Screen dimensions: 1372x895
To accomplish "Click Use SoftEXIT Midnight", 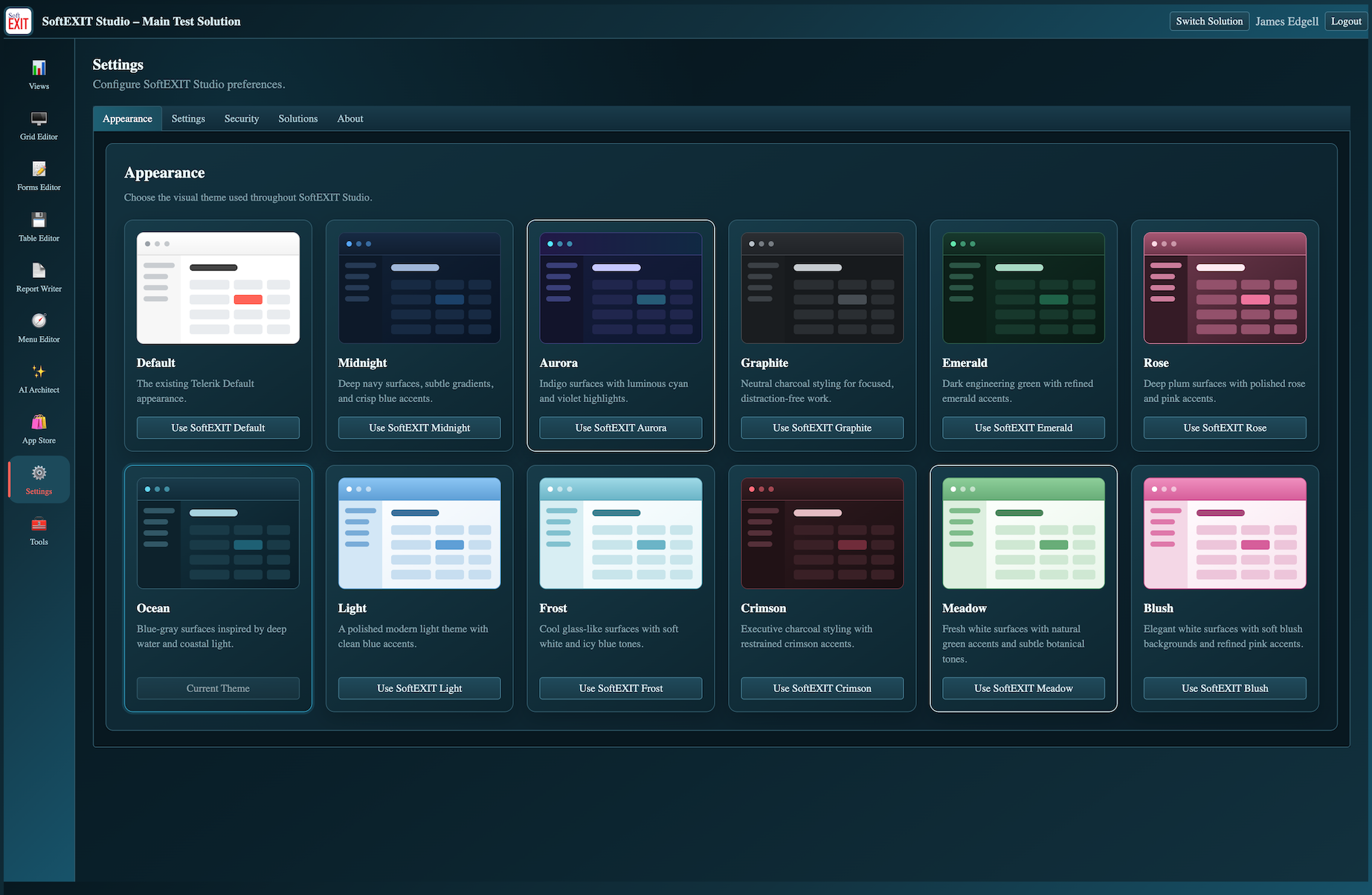I will click(419, 428).
